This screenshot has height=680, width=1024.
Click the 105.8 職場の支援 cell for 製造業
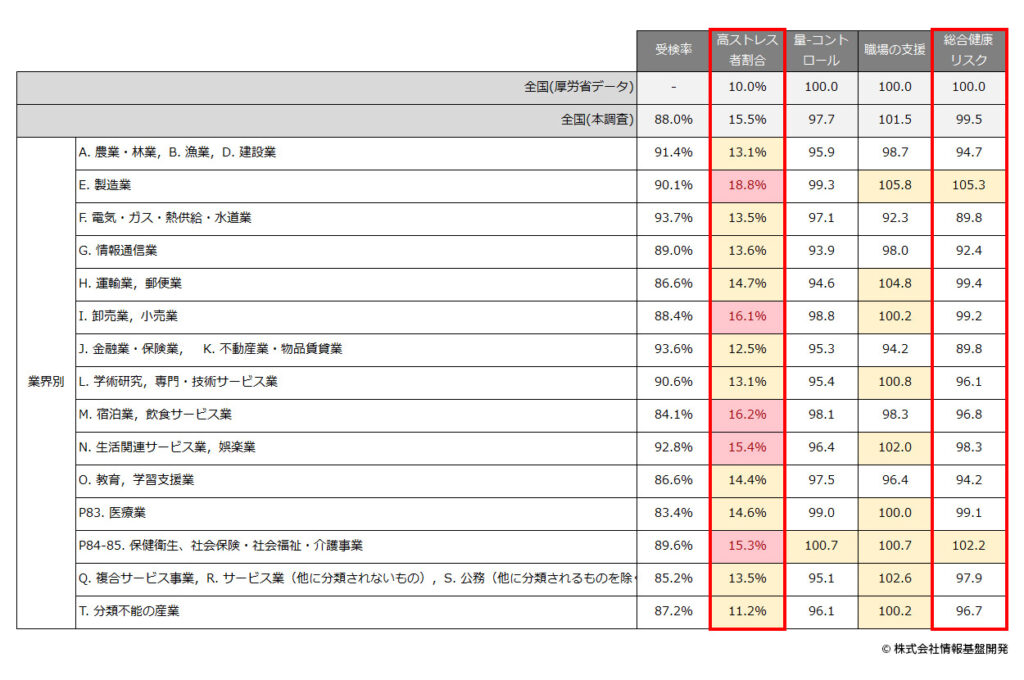coord(895,186)
